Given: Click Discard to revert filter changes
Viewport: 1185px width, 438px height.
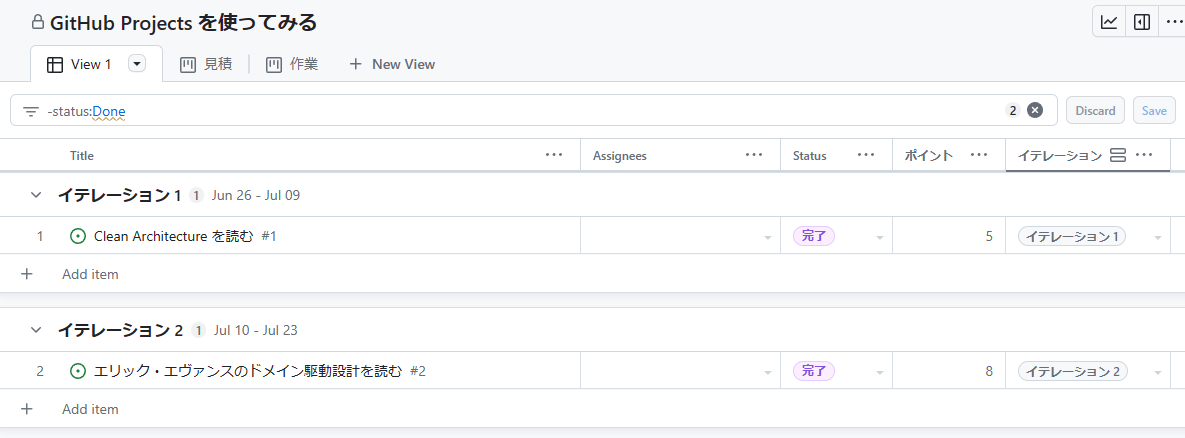Looking at the screenshot, I should point(1095,110).
